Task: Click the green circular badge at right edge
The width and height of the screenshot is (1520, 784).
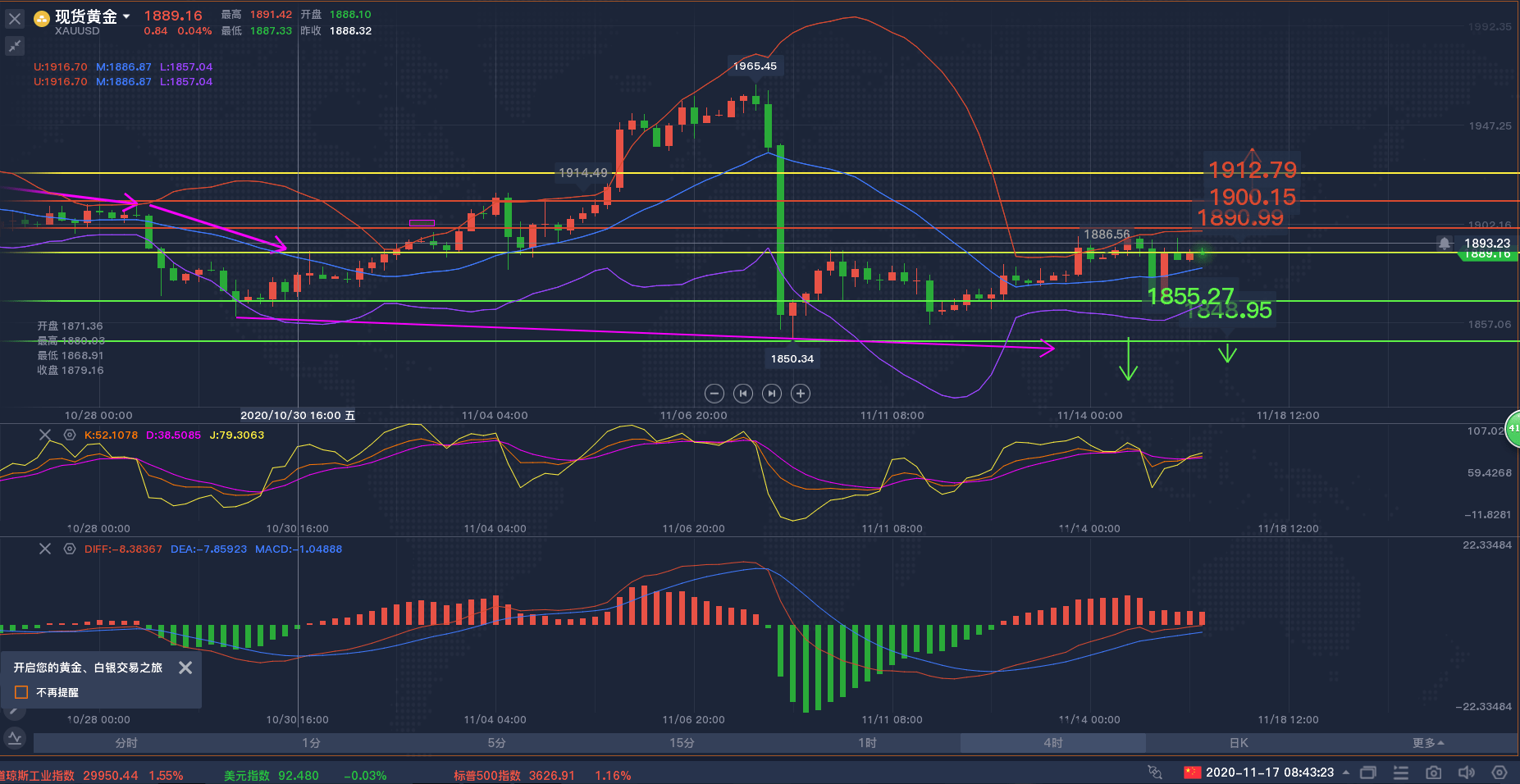Action: pyautogui.click(x=1513, y=429)
